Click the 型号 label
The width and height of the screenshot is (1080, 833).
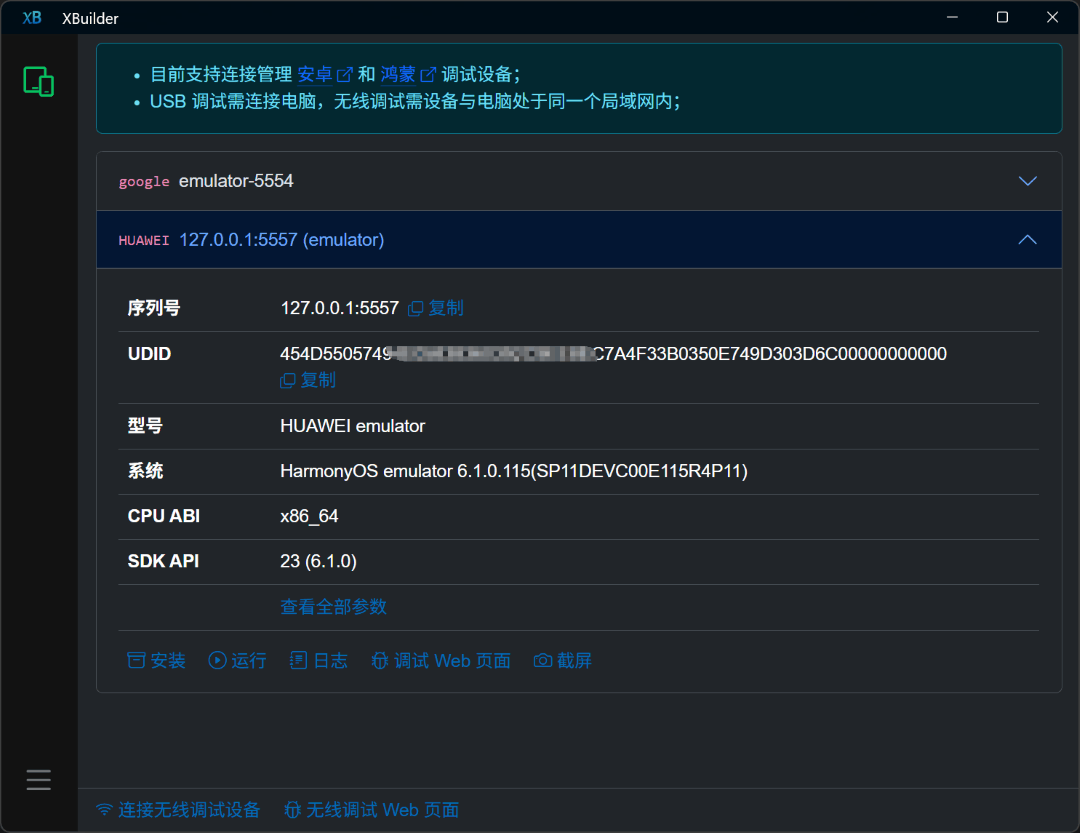coord(145,426)
